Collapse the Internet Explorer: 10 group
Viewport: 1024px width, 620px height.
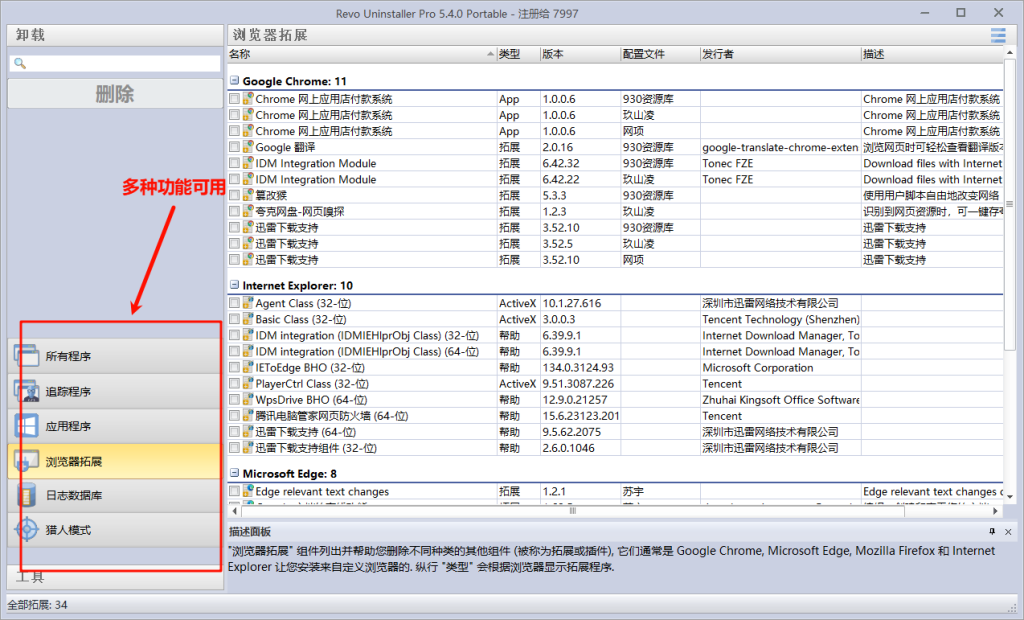click(x=234, y=286)
